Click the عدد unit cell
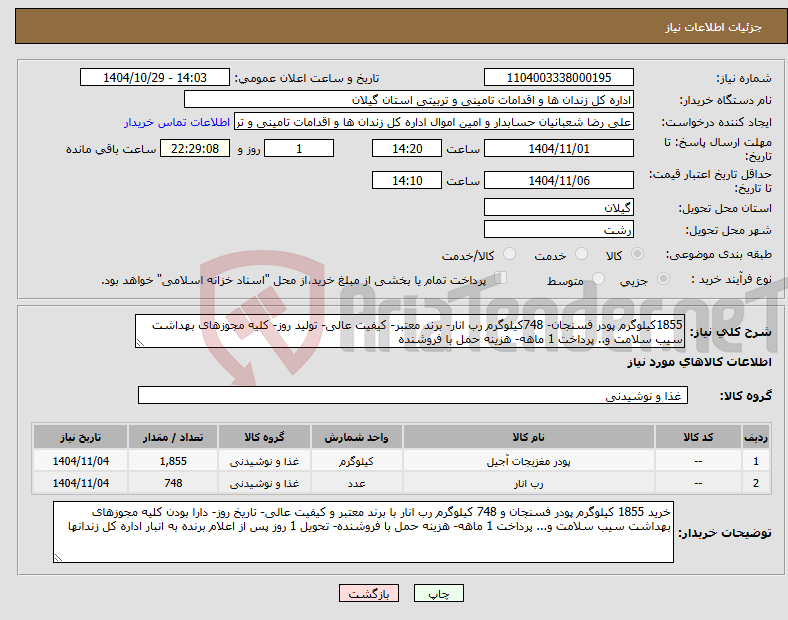788x620 pixels. [x=356, y=483]
